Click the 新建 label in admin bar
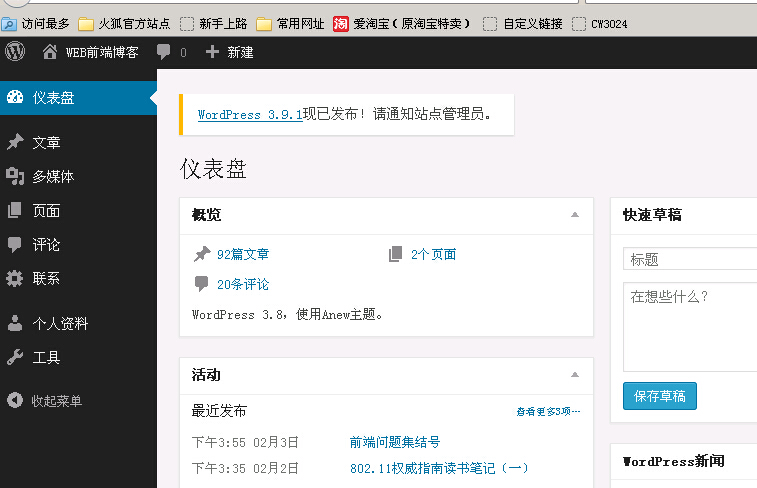757x488 pixels. pos(240,52)
